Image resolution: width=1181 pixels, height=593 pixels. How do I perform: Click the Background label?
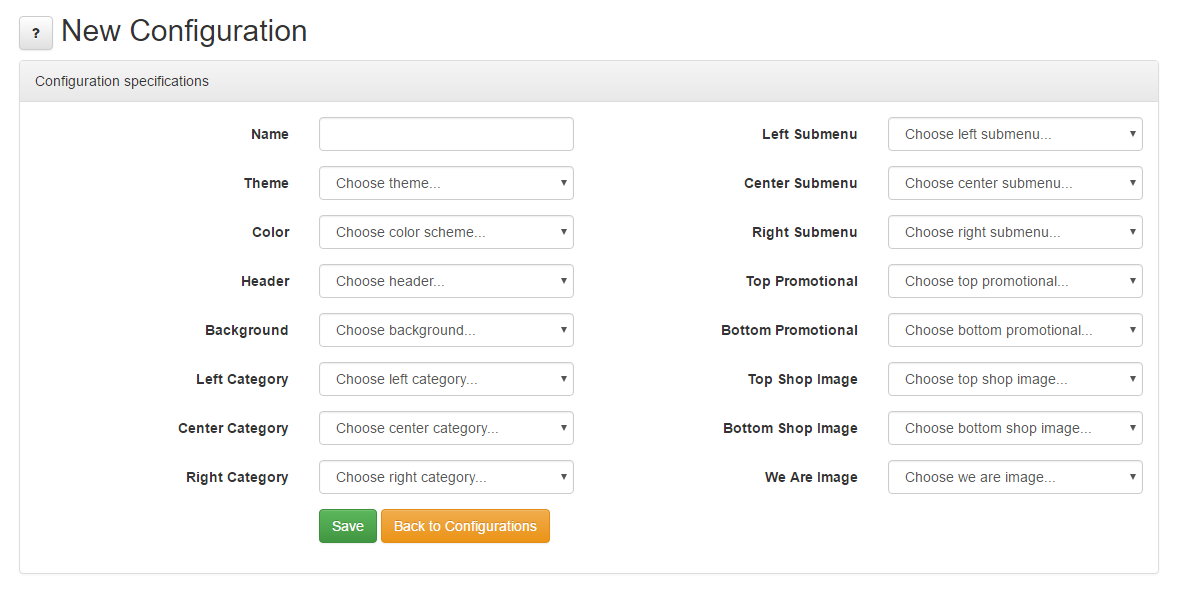[x=246, y=330]
